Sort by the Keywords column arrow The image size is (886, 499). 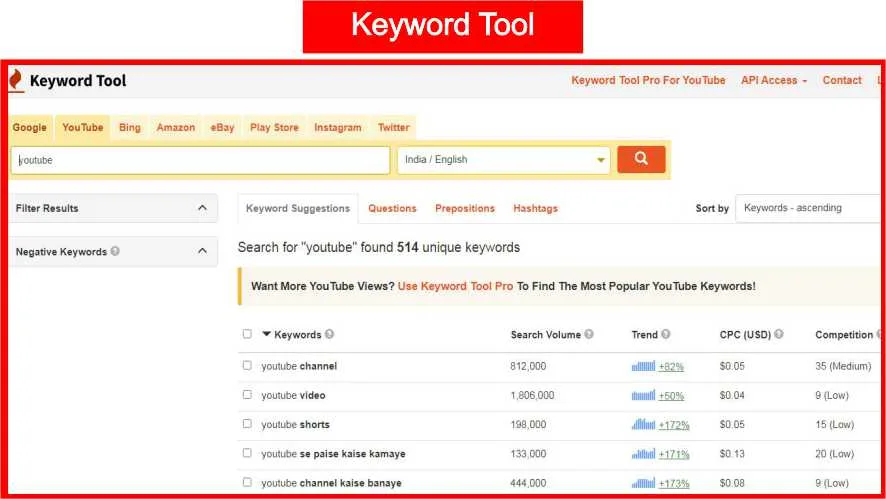[x=267, y=334]
